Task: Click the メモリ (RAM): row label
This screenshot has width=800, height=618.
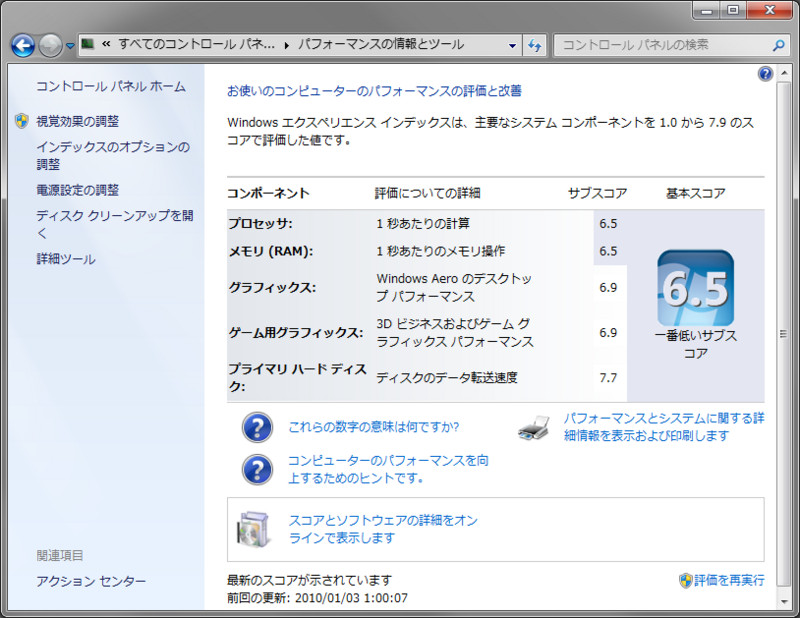Action: click(x=270, y=251)
